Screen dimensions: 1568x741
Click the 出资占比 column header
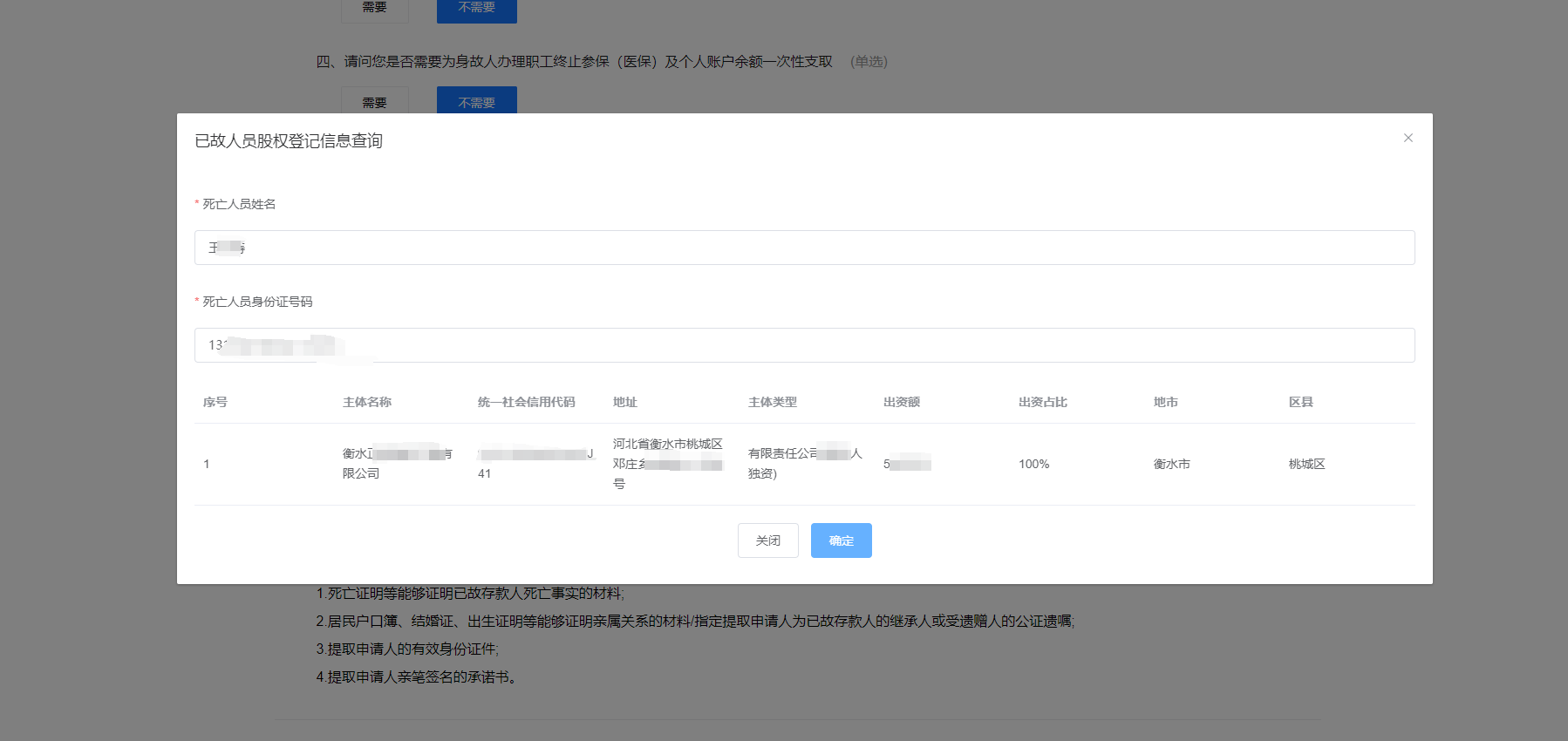pos(1043,402)
